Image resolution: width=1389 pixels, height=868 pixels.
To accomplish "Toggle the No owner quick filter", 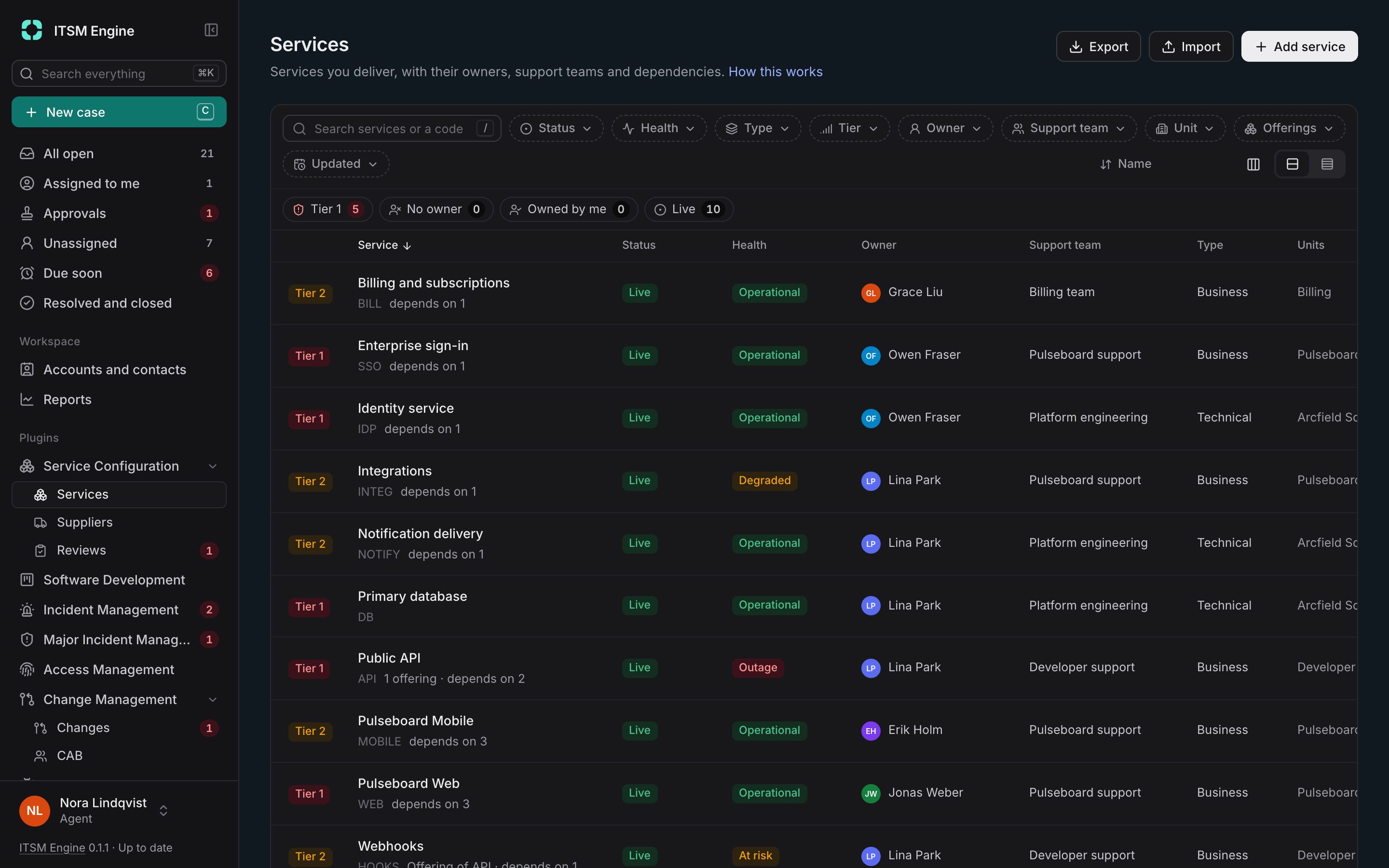I will [x=436, y=210].
